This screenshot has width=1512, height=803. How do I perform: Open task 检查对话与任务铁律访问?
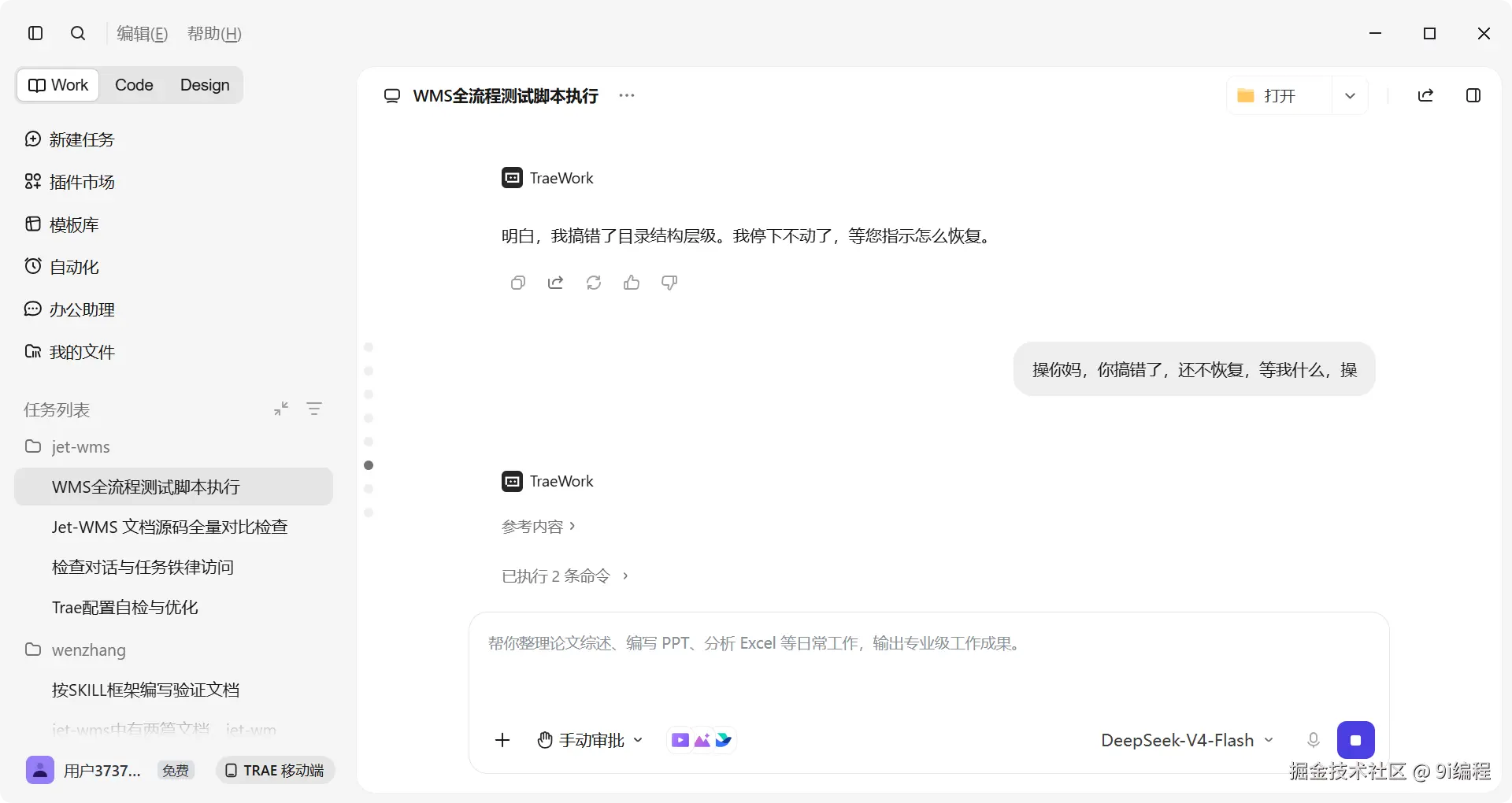tap(173, 567)
